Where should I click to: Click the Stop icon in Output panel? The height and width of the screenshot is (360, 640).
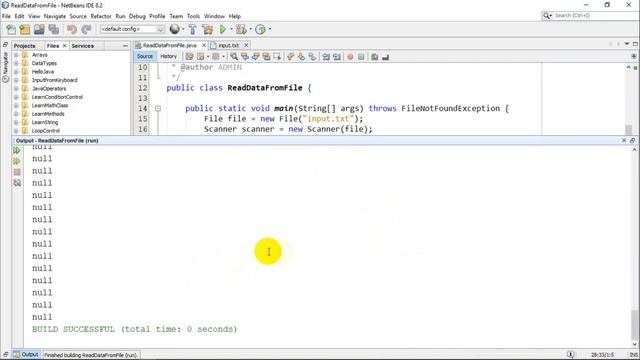click(x=17, y=172)
